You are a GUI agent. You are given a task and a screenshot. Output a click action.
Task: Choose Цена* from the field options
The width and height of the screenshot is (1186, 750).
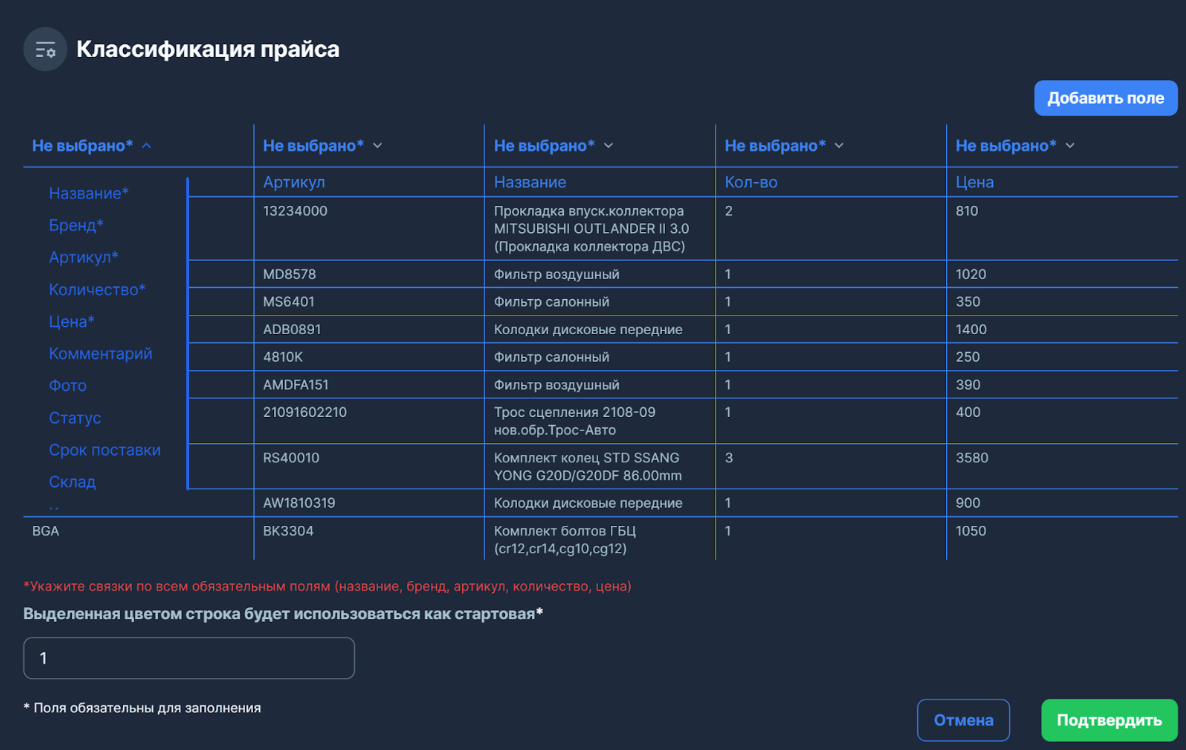click(x=72, y=321)
